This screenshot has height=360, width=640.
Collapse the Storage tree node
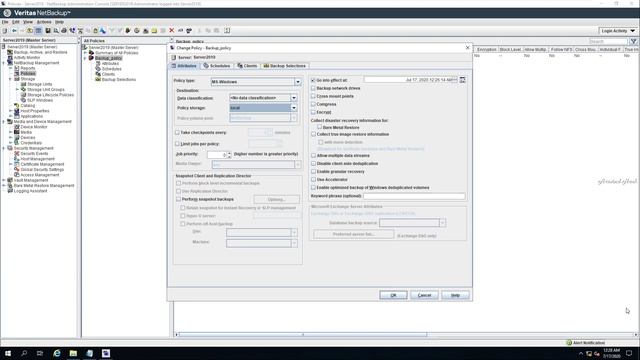pos(11,79)
